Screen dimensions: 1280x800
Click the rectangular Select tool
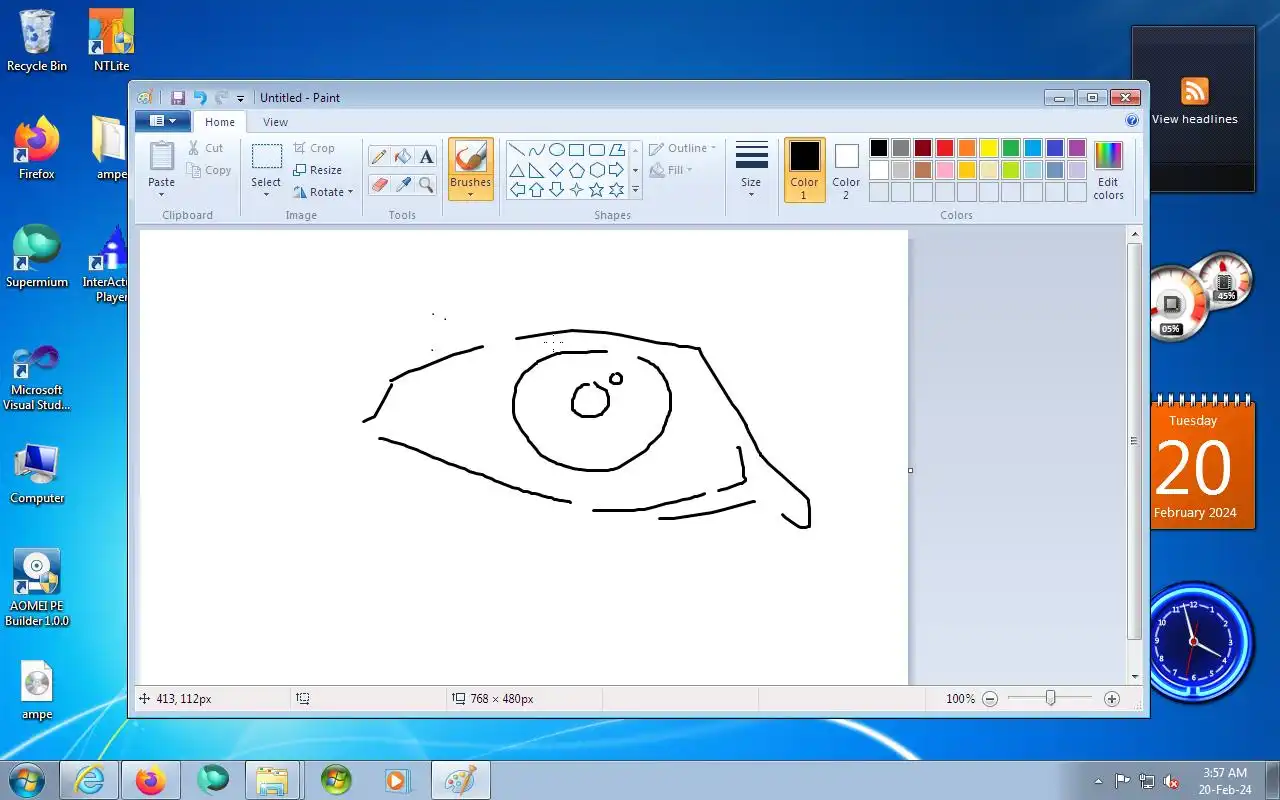click(267, 156)
